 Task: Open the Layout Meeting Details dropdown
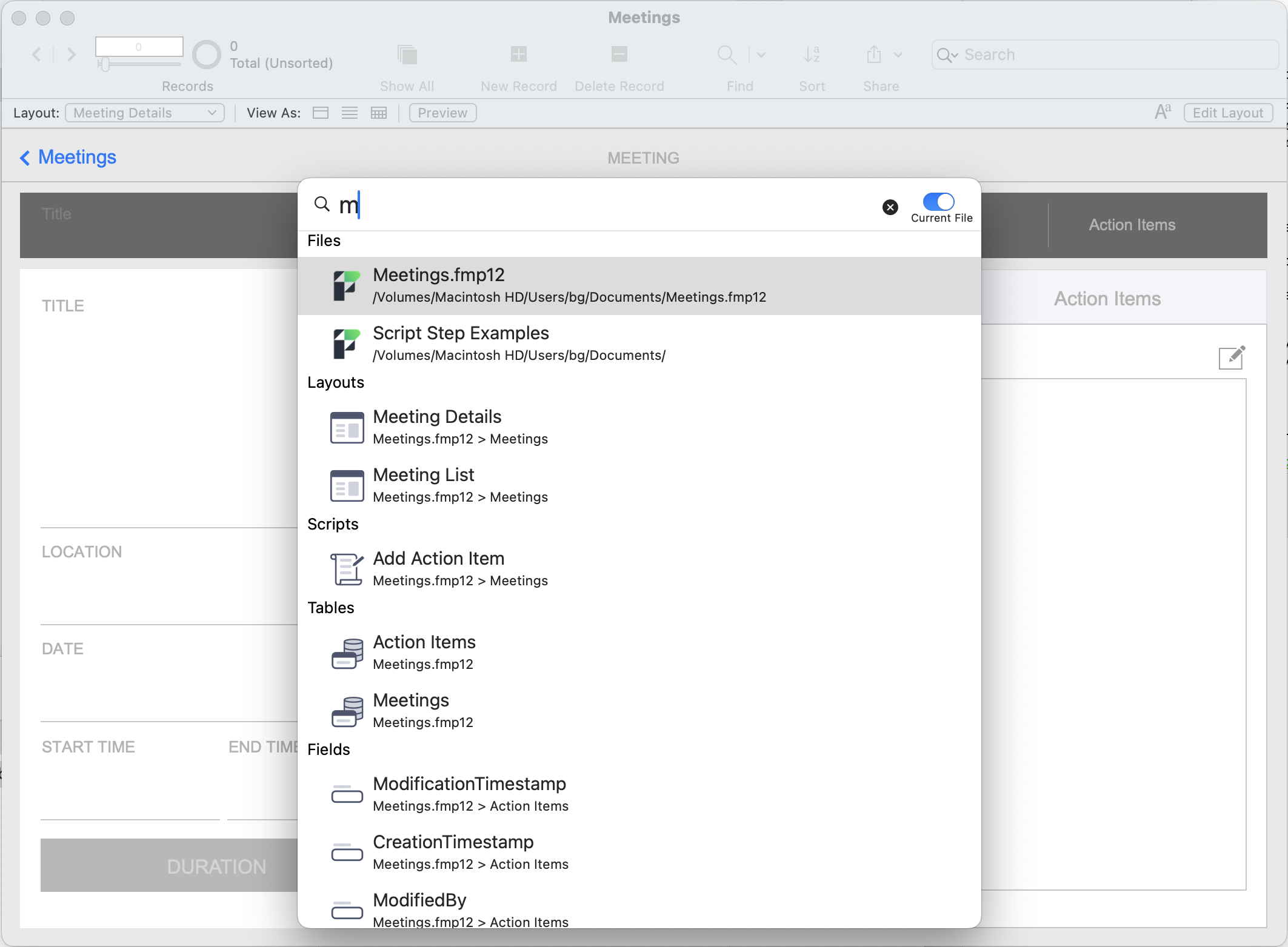pos(145,113)
